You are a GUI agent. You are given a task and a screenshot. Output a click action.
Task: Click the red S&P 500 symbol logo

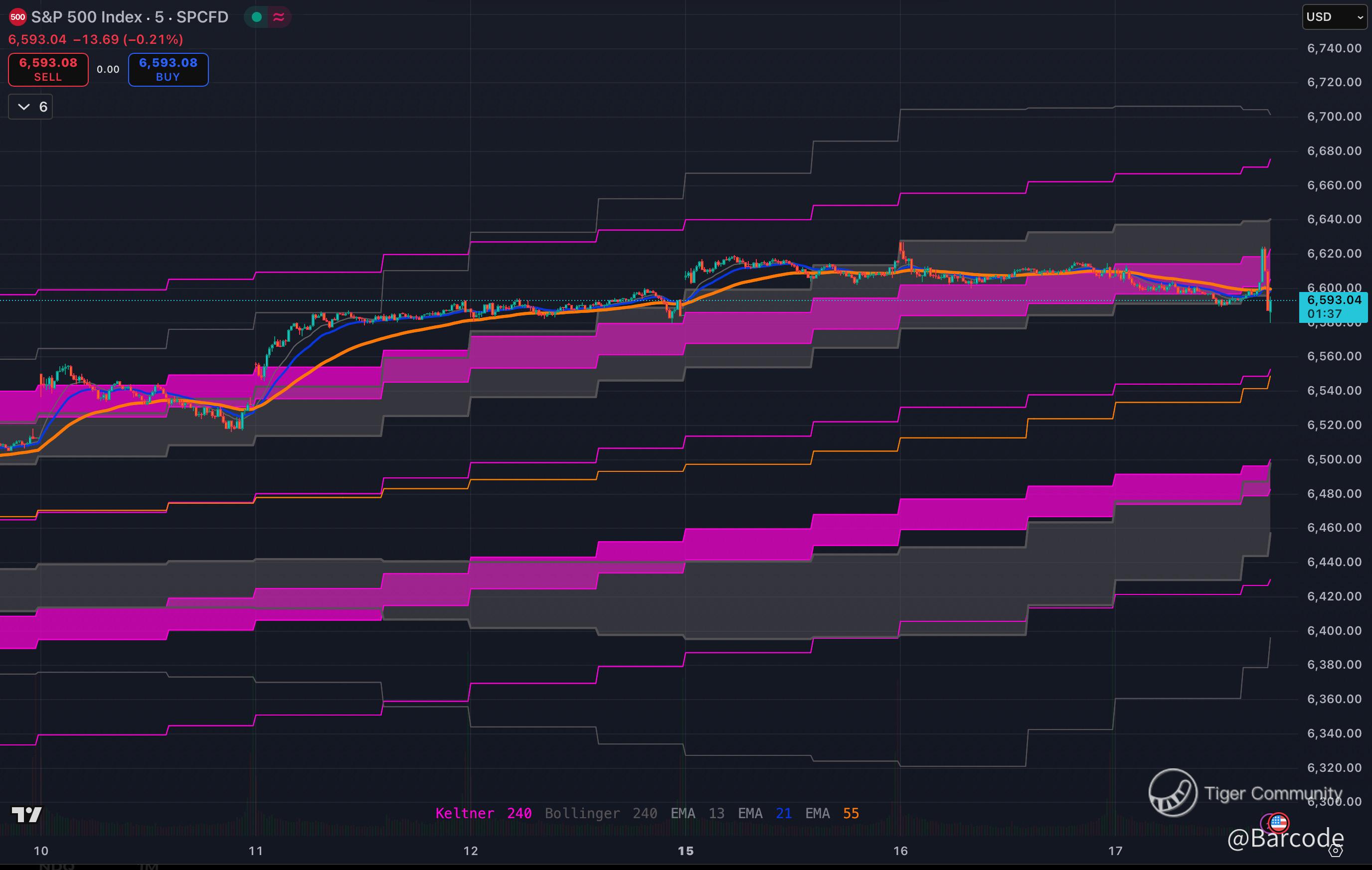(x=17, y=17)
